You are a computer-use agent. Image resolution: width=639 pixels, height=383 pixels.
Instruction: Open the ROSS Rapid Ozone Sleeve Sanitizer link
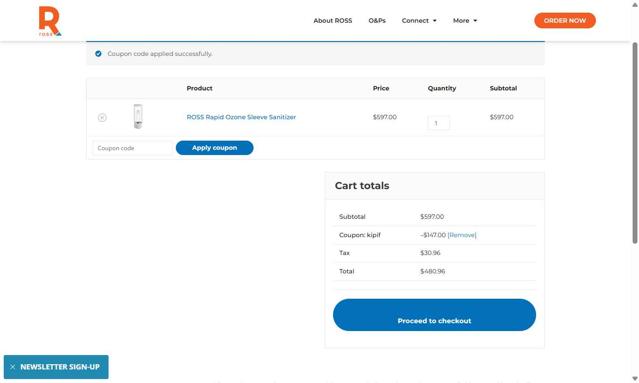pyautogui.click(x=241, y=117)
